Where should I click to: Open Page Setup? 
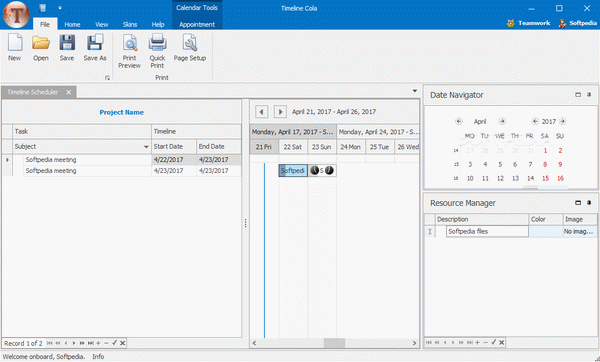tap(190, 47)
